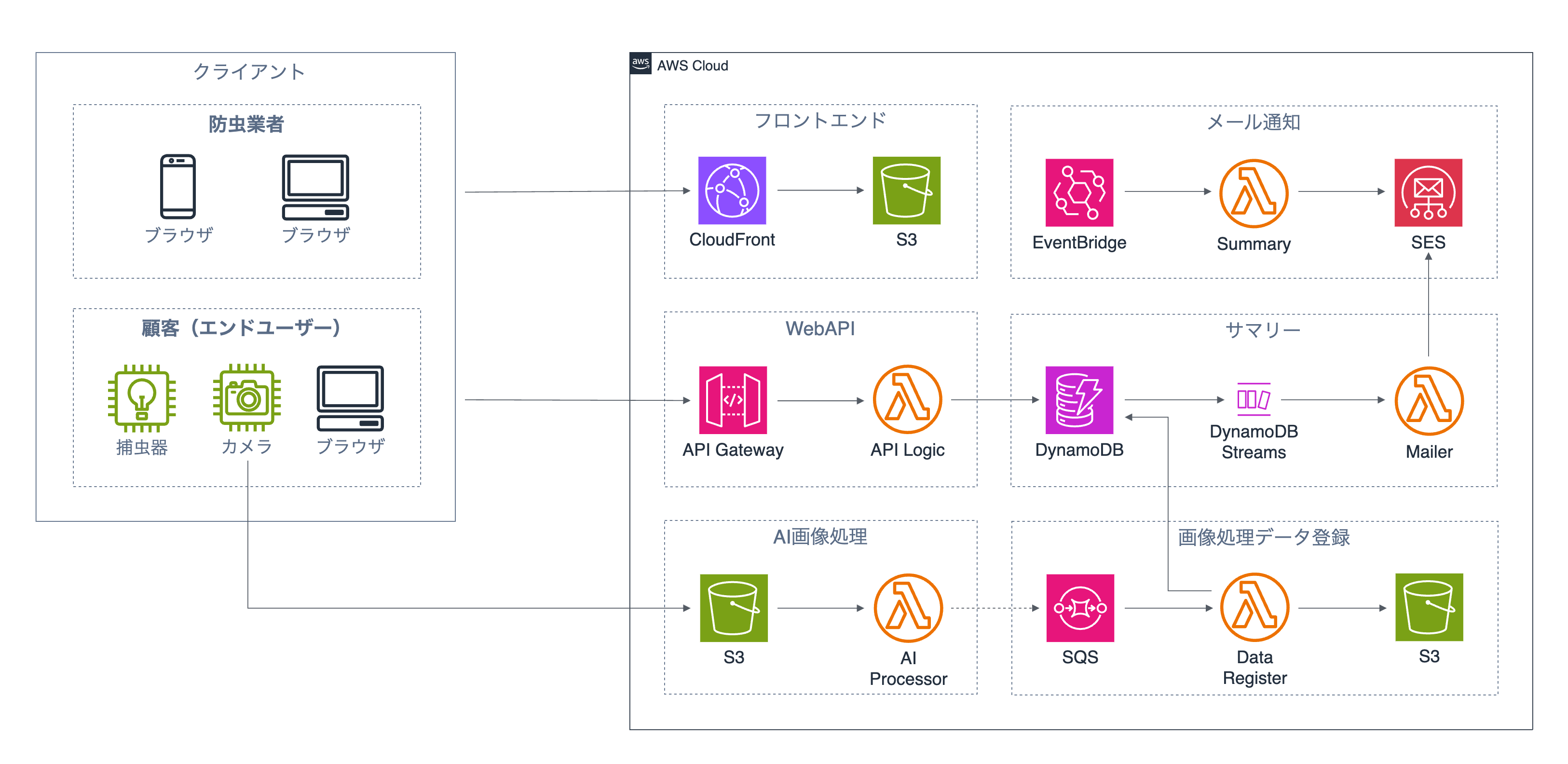1568x764 pixels.
Task: Select the 画像処理データ登録 group title
Action: point(1264,537)
